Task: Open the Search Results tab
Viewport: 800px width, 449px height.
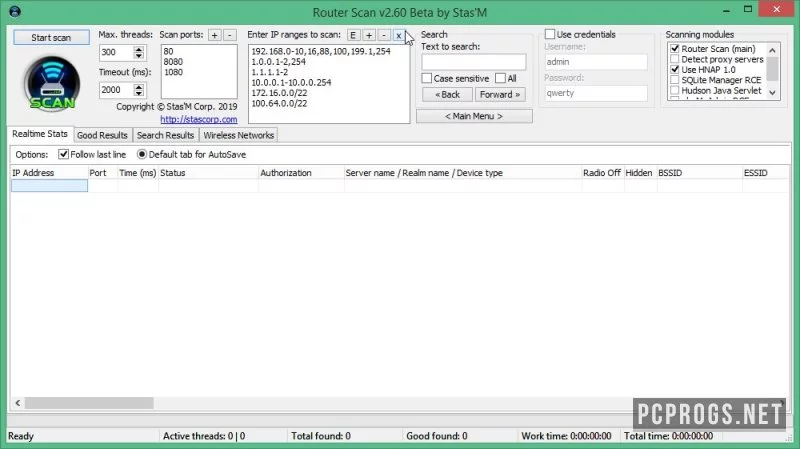Action: 165,135
